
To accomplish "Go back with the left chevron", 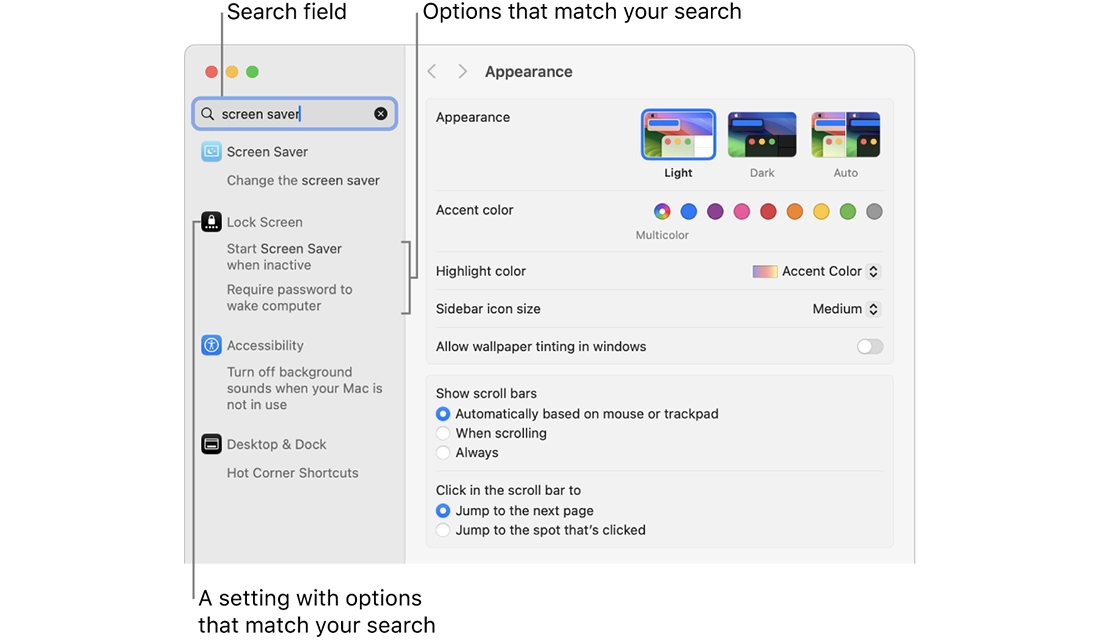I will (x=432, y=72).
